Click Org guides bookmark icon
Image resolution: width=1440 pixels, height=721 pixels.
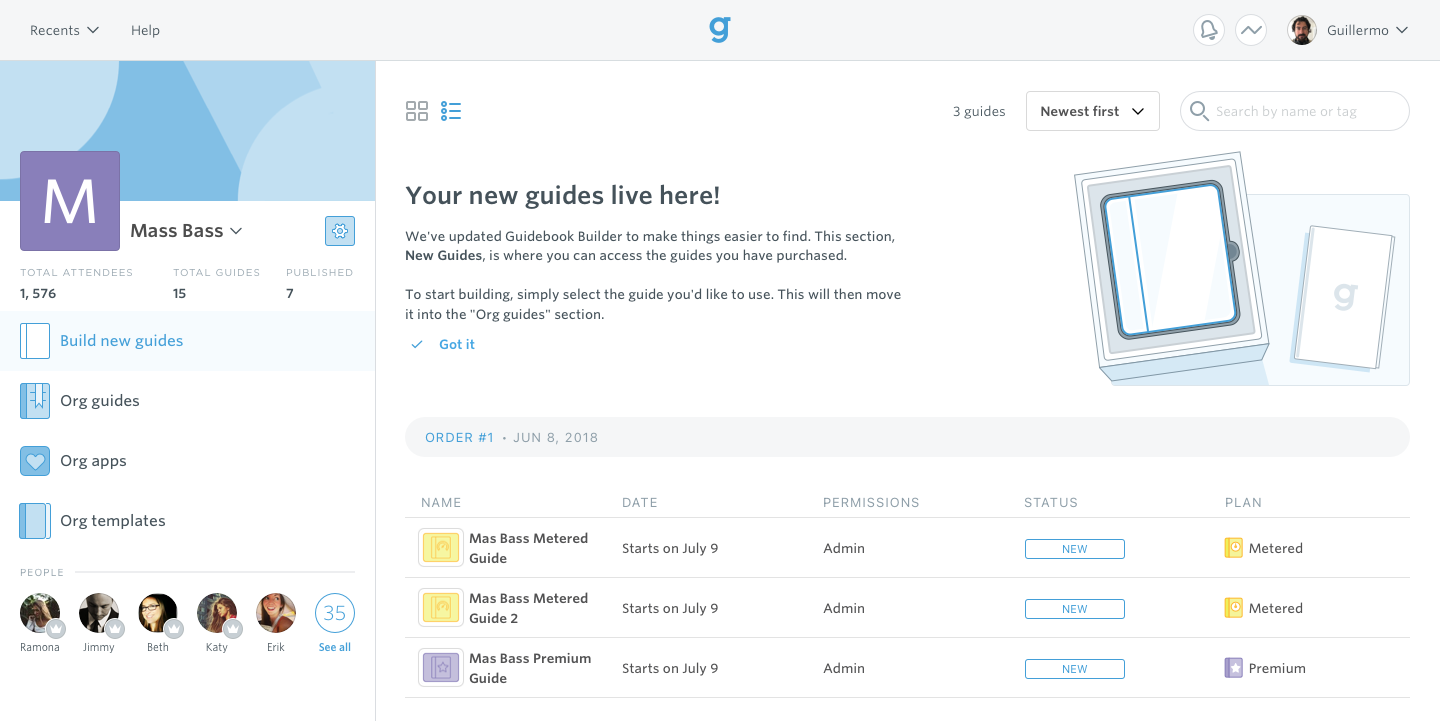pos(35,401)
